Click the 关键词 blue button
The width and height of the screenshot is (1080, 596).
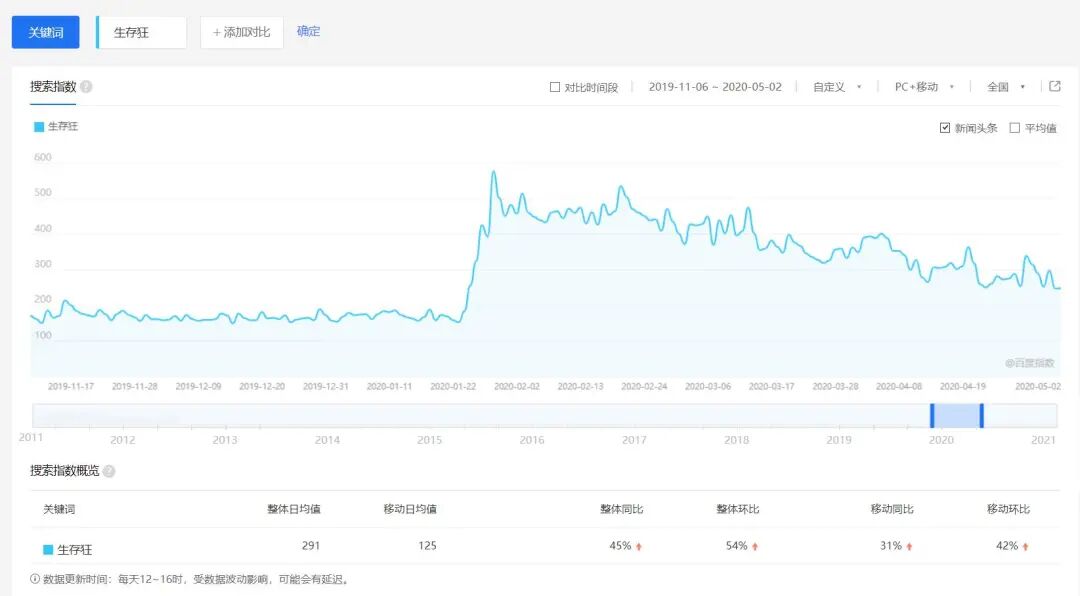pyautogui.click(x=45, y=32)
